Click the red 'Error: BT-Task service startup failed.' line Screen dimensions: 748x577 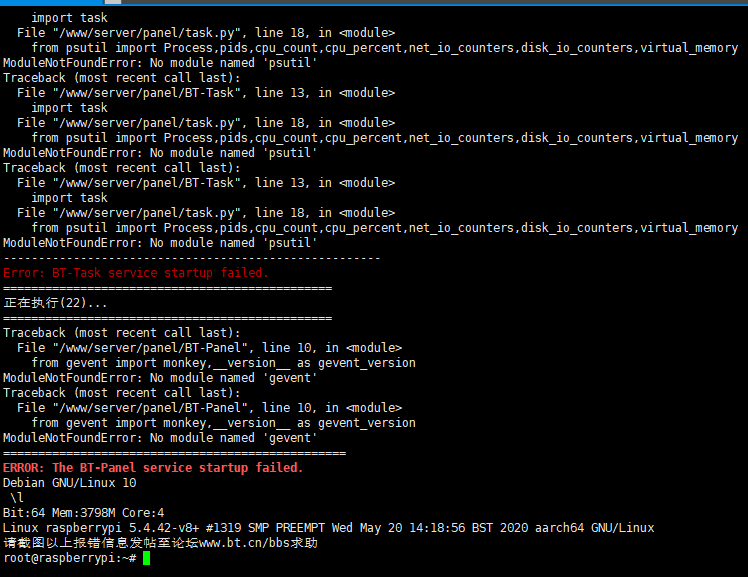pyautogui.click(x=136, y=273)
